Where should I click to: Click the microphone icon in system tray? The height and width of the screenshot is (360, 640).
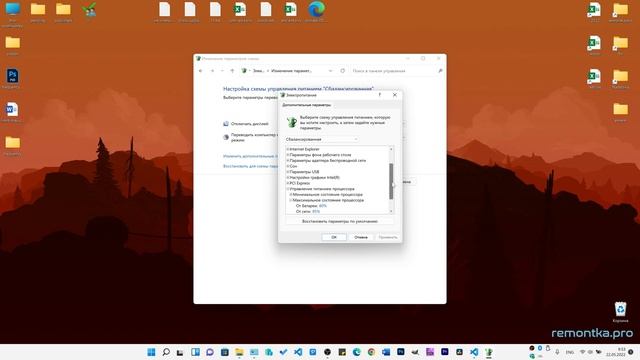click(557, 352)
